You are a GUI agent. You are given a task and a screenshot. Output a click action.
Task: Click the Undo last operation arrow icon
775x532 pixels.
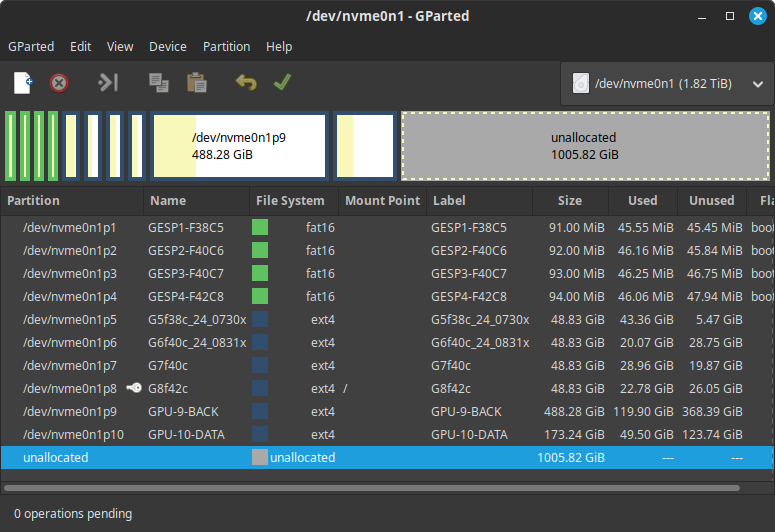(246, 83)
